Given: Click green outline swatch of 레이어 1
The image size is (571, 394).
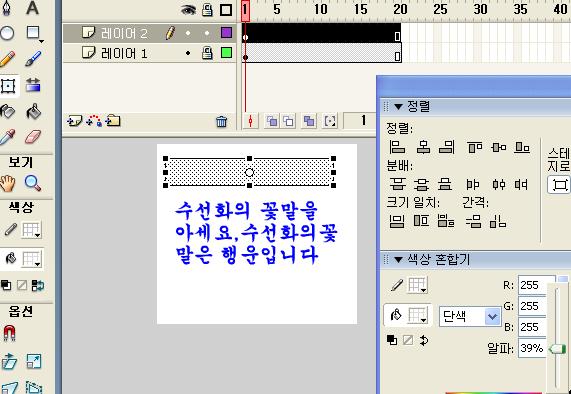Looking at the screenshot, I should coord(227,53).
